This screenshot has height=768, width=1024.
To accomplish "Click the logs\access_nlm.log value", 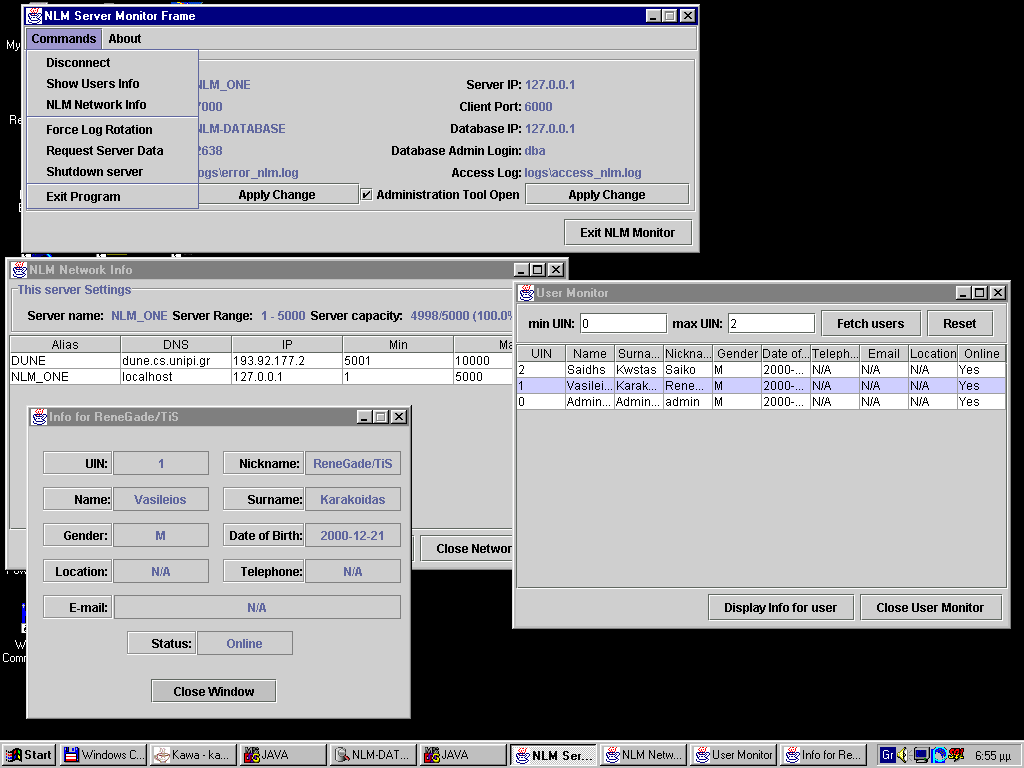I will click(x=583, y=172).
